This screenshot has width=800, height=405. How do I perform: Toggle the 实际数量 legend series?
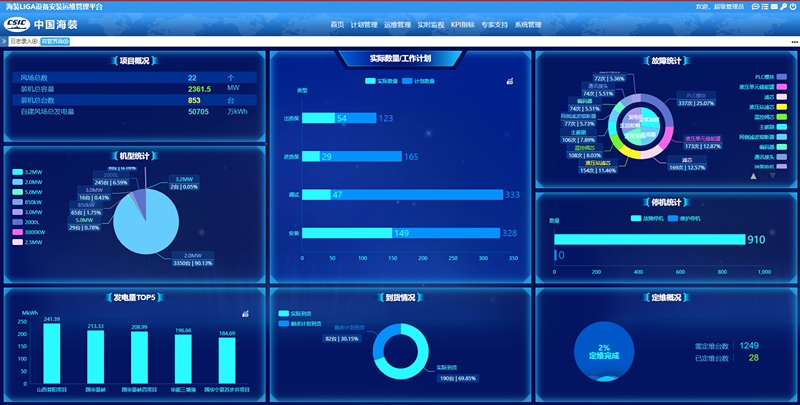pyautogui.click(x=381, y=81)
